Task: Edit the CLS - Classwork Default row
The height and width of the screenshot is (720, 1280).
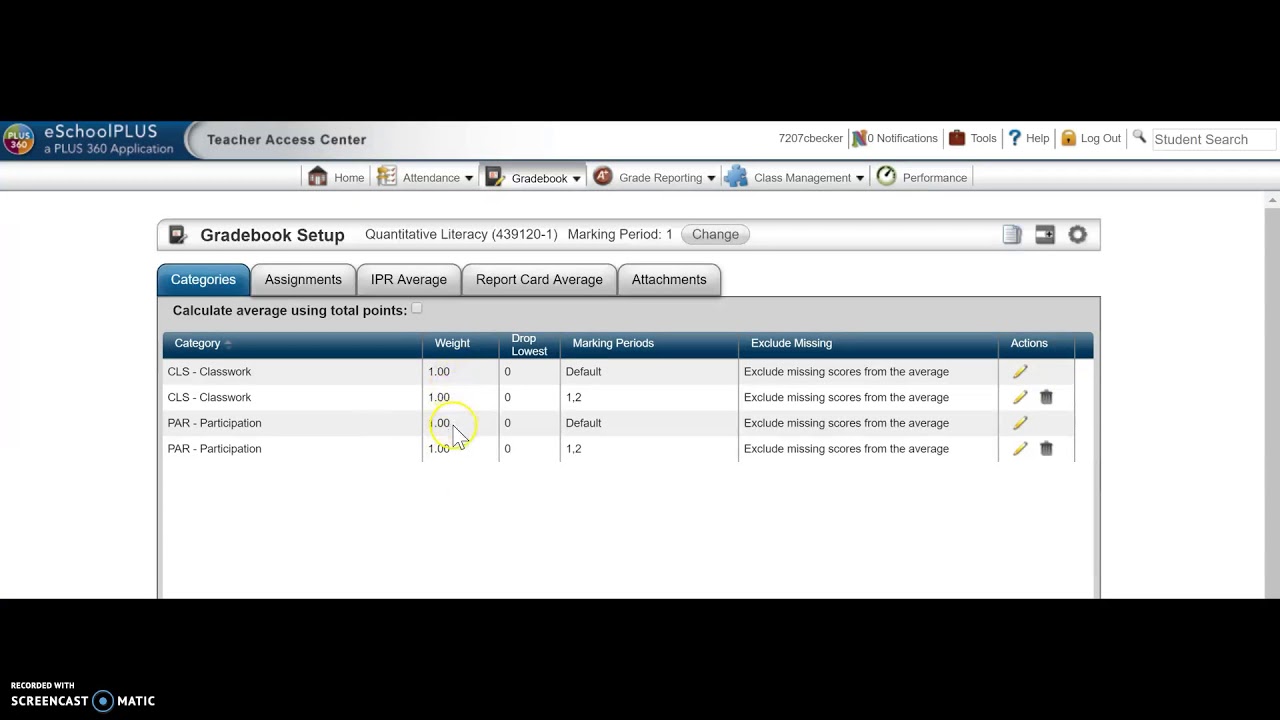Action: [1020, 371]
